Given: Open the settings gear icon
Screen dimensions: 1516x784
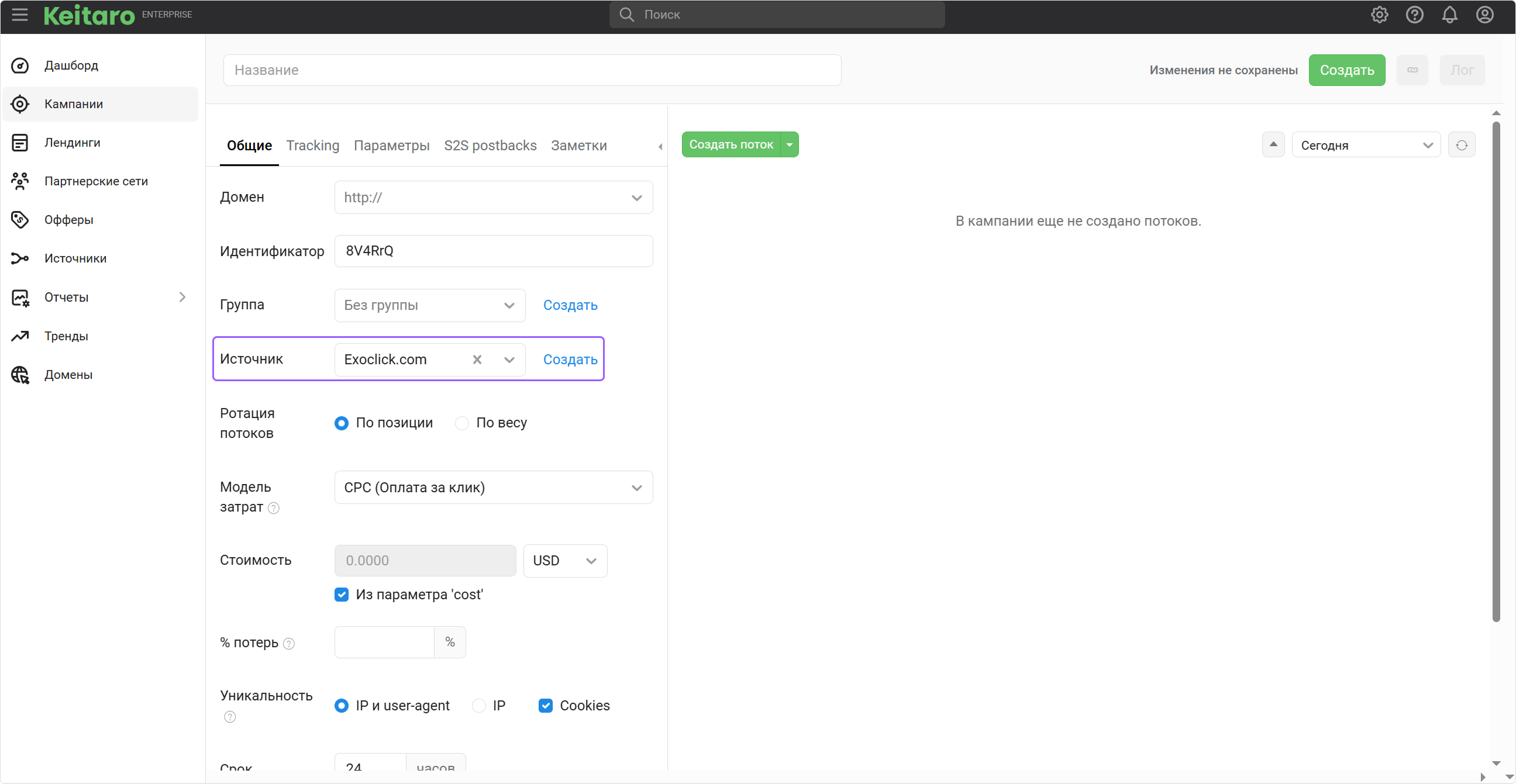Looking at the screenshot, I should (x=1379, y=15).
